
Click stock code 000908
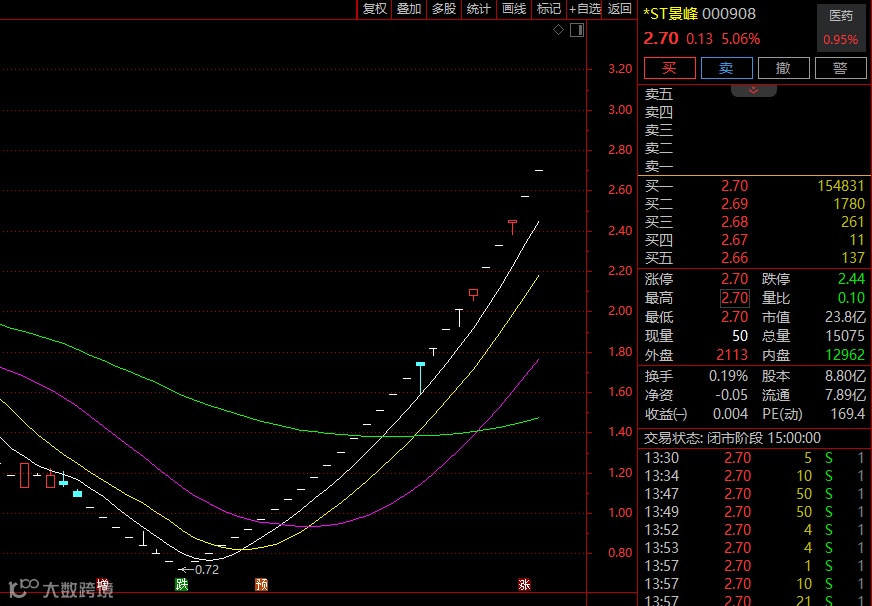click(x=729, y=14)
